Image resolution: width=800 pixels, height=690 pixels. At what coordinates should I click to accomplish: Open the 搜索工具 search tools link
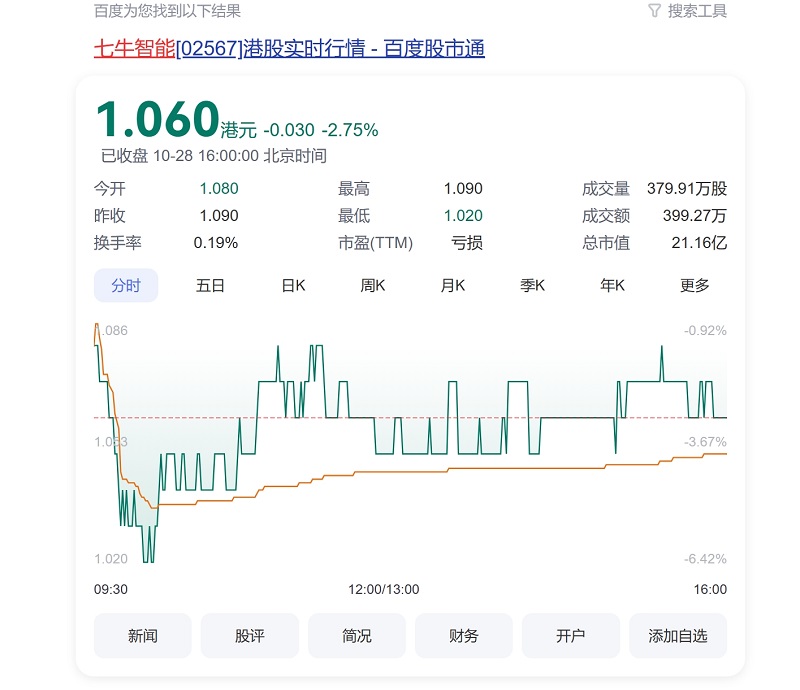click(697, 11)
